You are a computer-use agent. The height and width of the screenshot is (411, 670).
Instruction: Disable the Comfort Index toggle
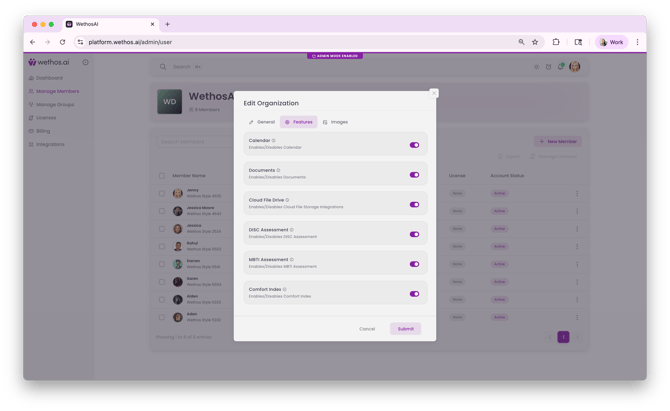(x=414, y=294)
